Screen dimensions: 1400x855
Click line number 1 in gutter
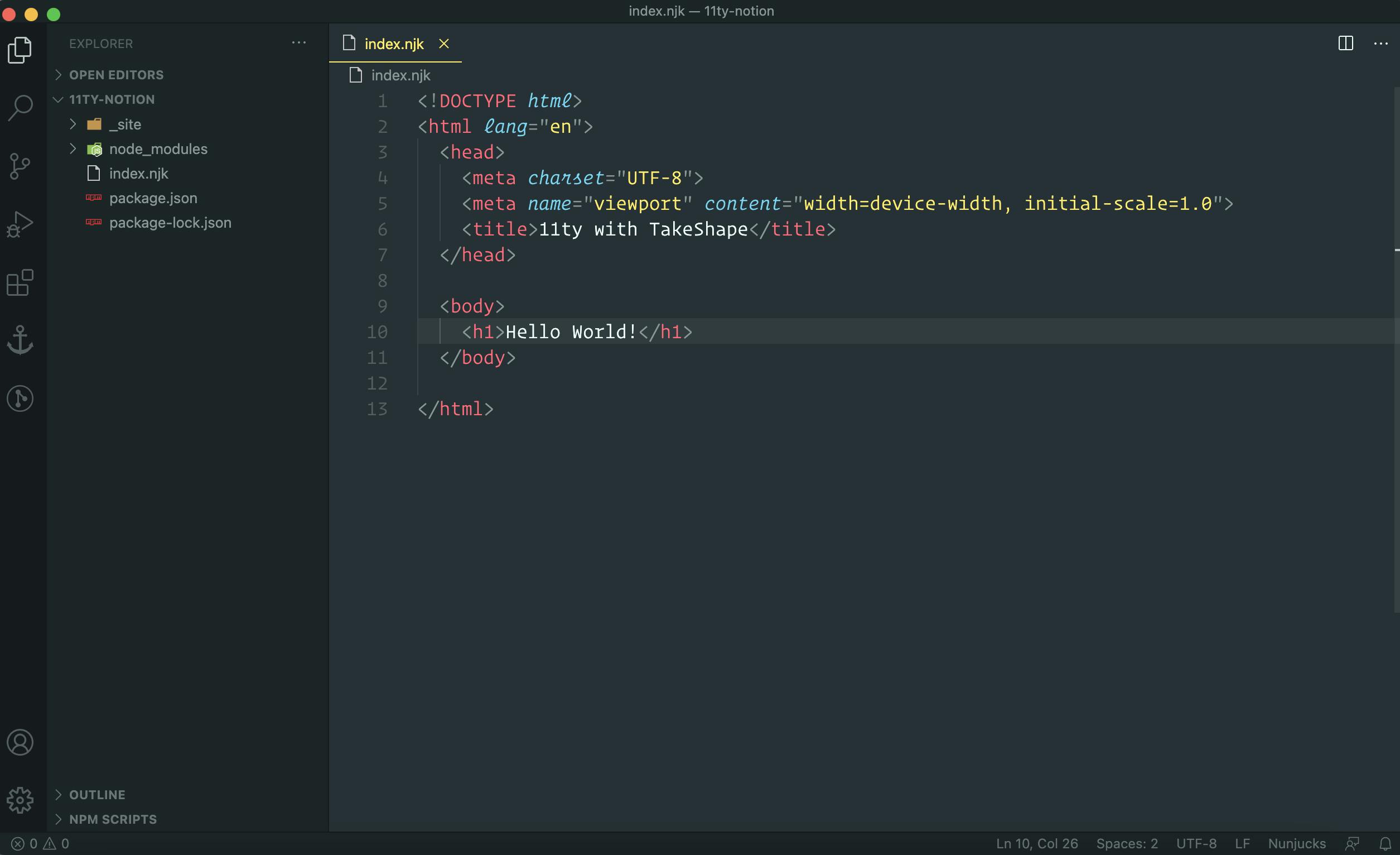click(383, 101)
